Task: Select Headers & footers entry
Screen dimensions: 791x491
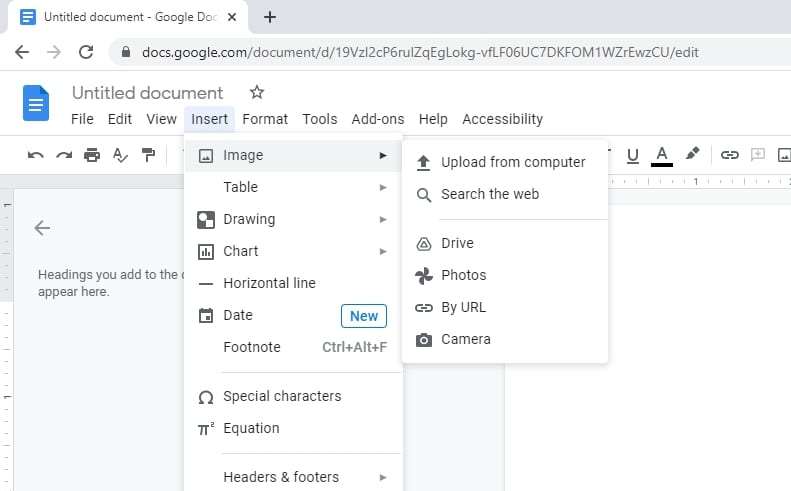Action: coord(293,477)
